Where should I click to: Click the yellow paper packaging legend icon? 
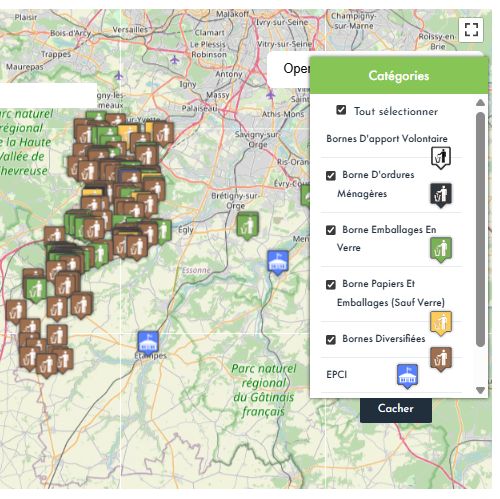[441, 323]
